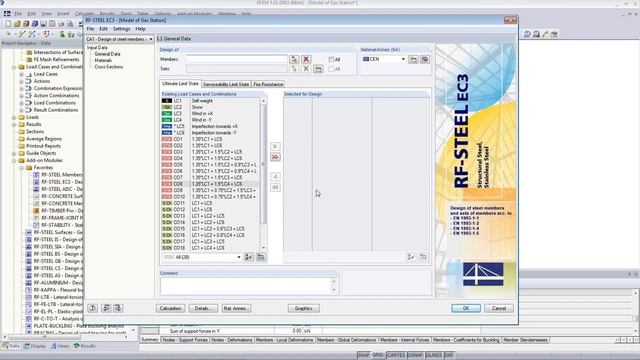Viewport: 640px width, 360px height.
Task: Expand the Loads folder in navigator
Action: (14, 117)
